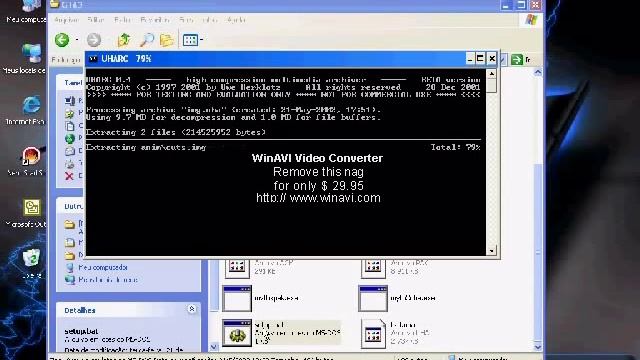Click the red X delete task icon
The width and height of the screenshot is (640, 360).
(x=69, y=176)
